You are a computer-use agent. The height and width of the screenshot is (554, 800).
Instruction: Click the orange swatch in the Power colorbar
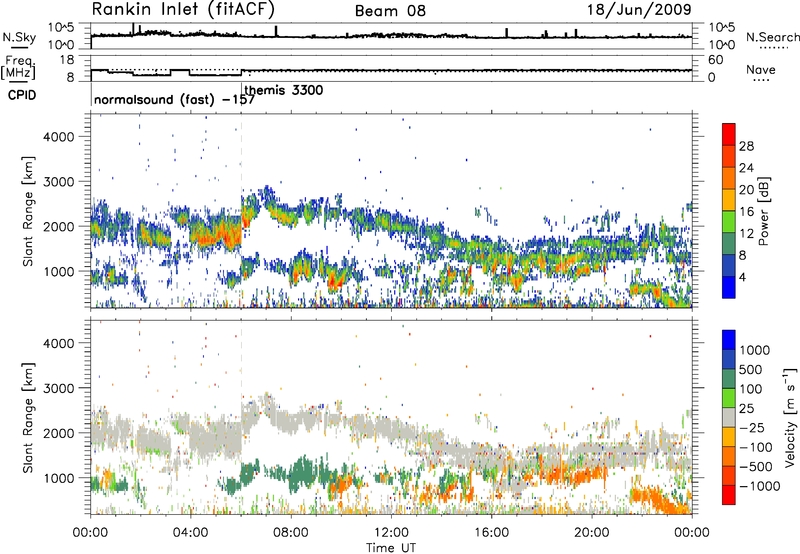tap(729, 178)
